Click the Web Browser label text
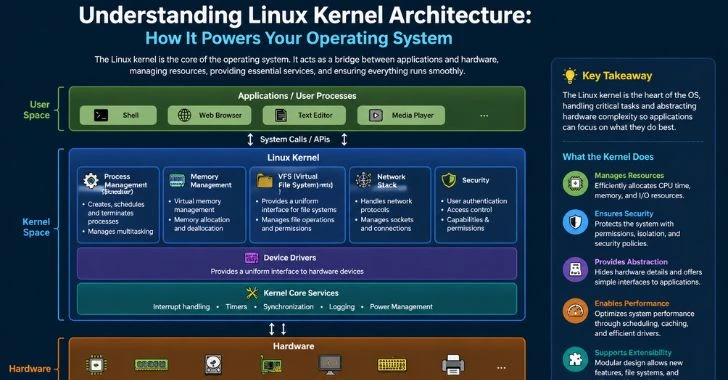Viewport: 728px width, 380px height. [x=220, y=115]
